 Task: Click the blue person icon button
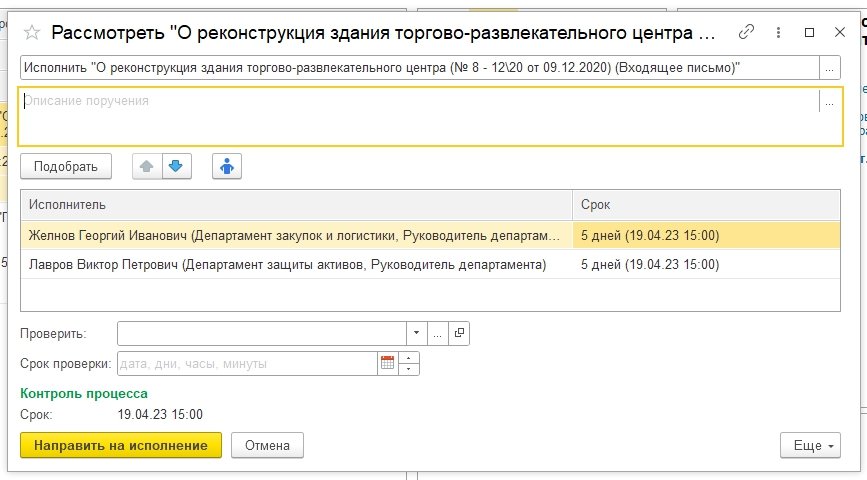[x=227, y=166]
